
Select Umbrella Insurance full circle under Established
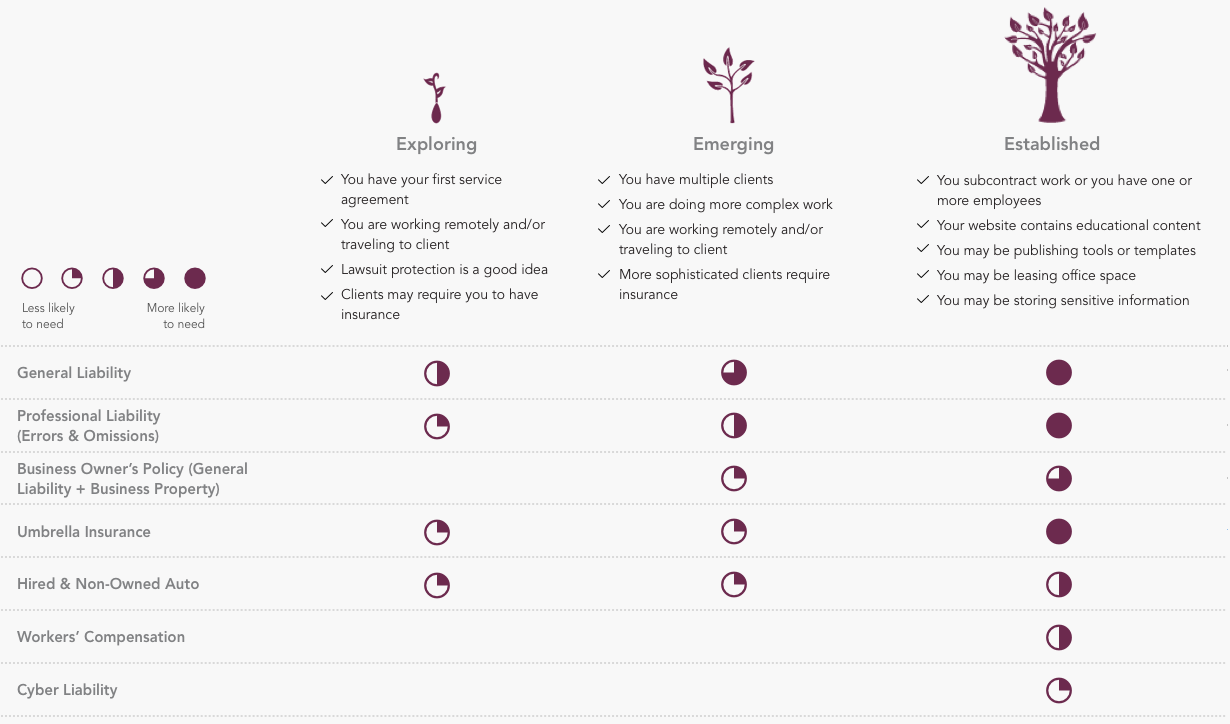[x=1059, y=532]
